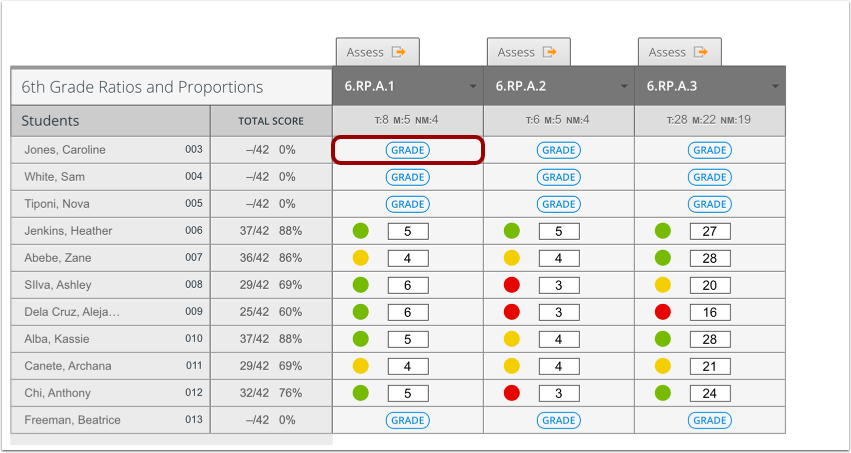Edit Ashley Silva's 6.RP.A.1 score field
Image resolution: width=851 pixels, height=453 pixels.
click(x=408, y=285)
